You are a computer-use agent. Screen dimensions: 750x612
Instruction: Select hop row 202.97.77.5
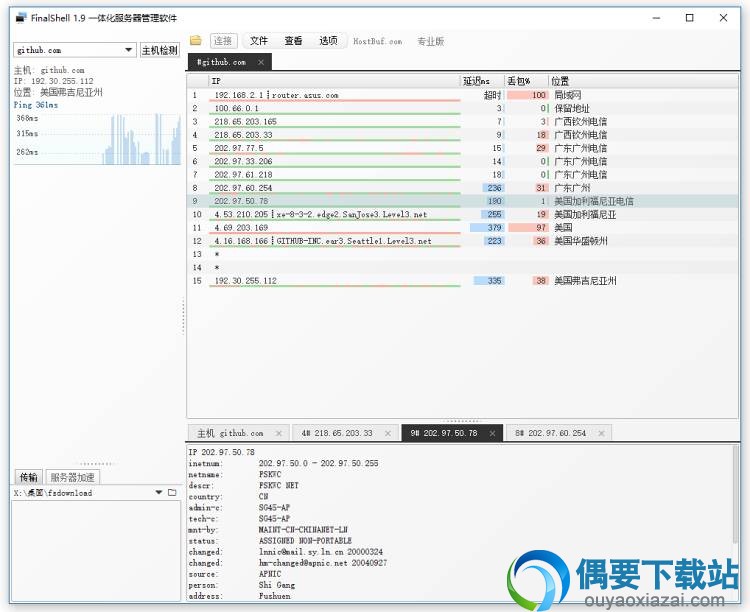pos(462,148)
